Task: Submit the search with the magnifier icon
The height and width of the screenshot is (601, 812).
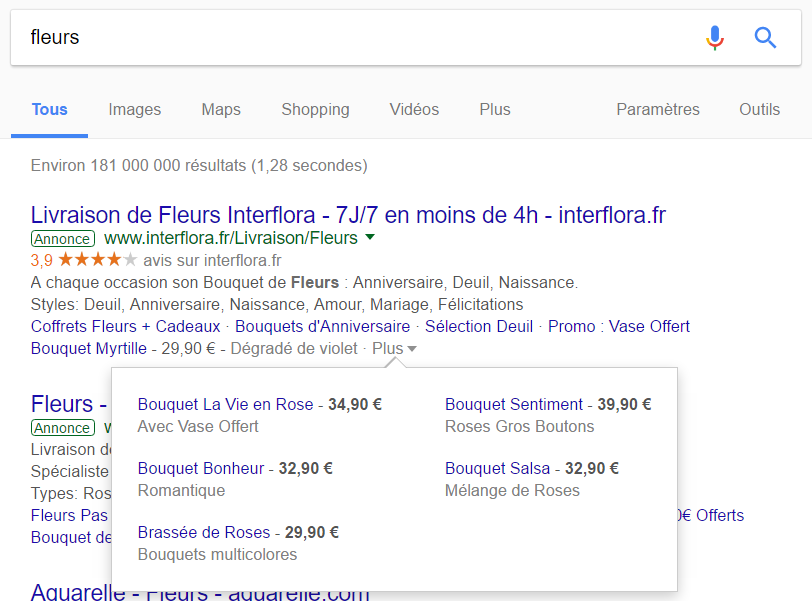Action: pos(765,38)
